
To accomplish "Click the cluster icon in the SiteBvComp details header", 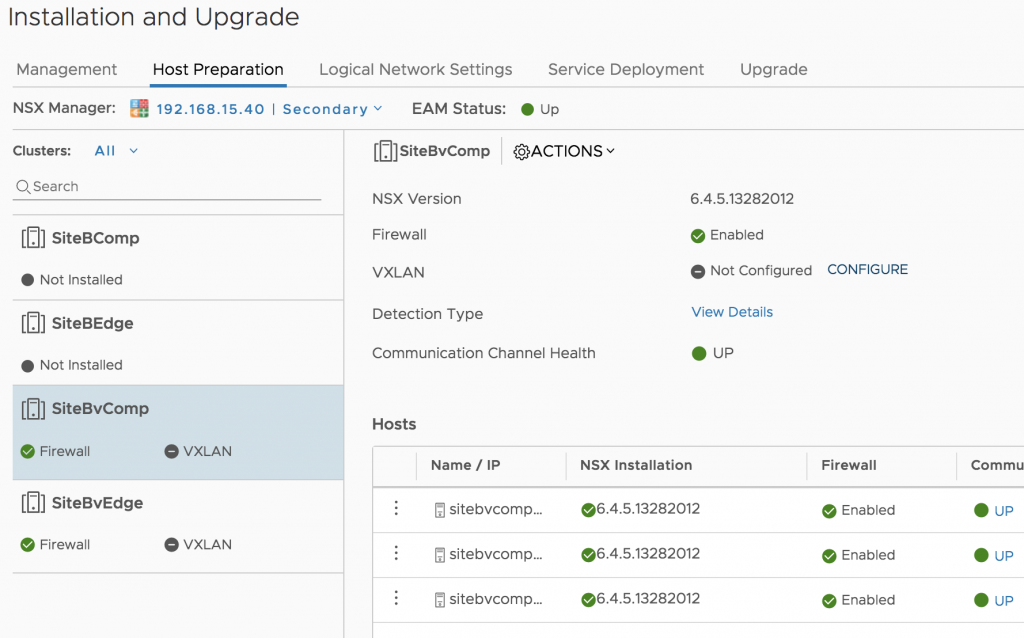I will coord(385,151).
